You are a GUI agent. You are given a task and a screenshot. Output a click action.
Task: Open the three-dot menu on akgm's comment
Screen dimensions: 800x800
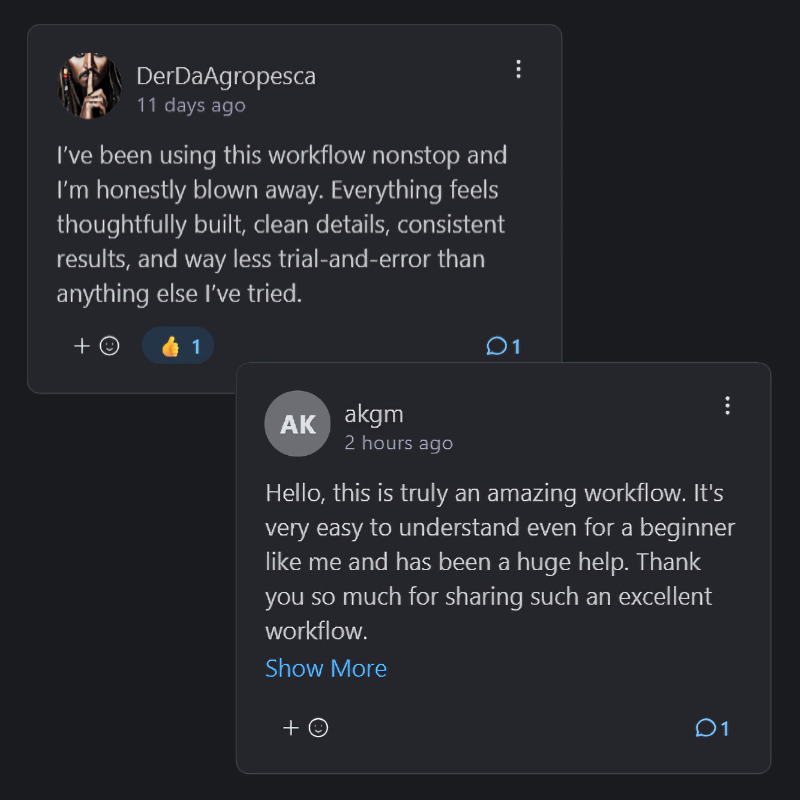(727, 405)
